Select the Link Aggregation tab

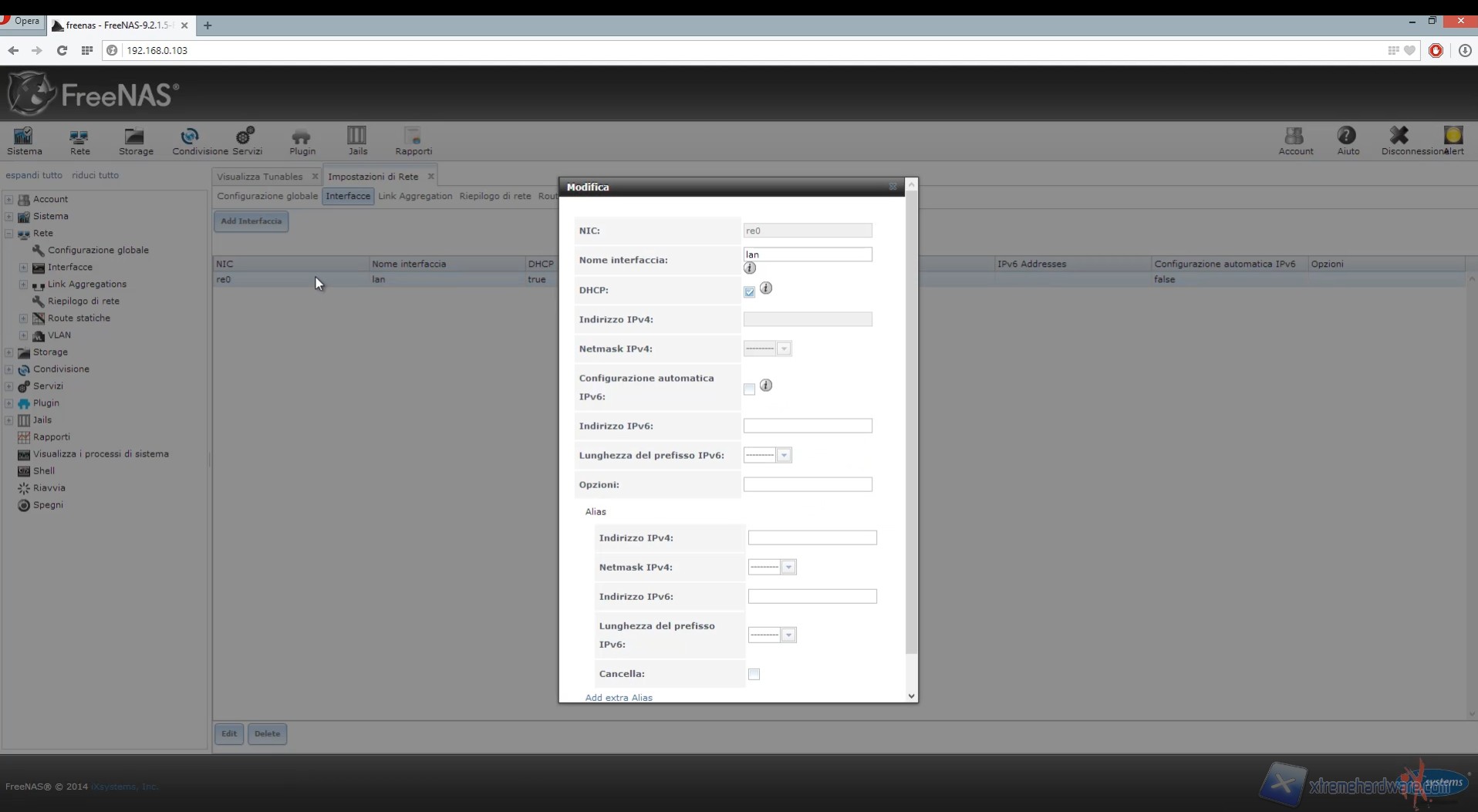point(415,196)
